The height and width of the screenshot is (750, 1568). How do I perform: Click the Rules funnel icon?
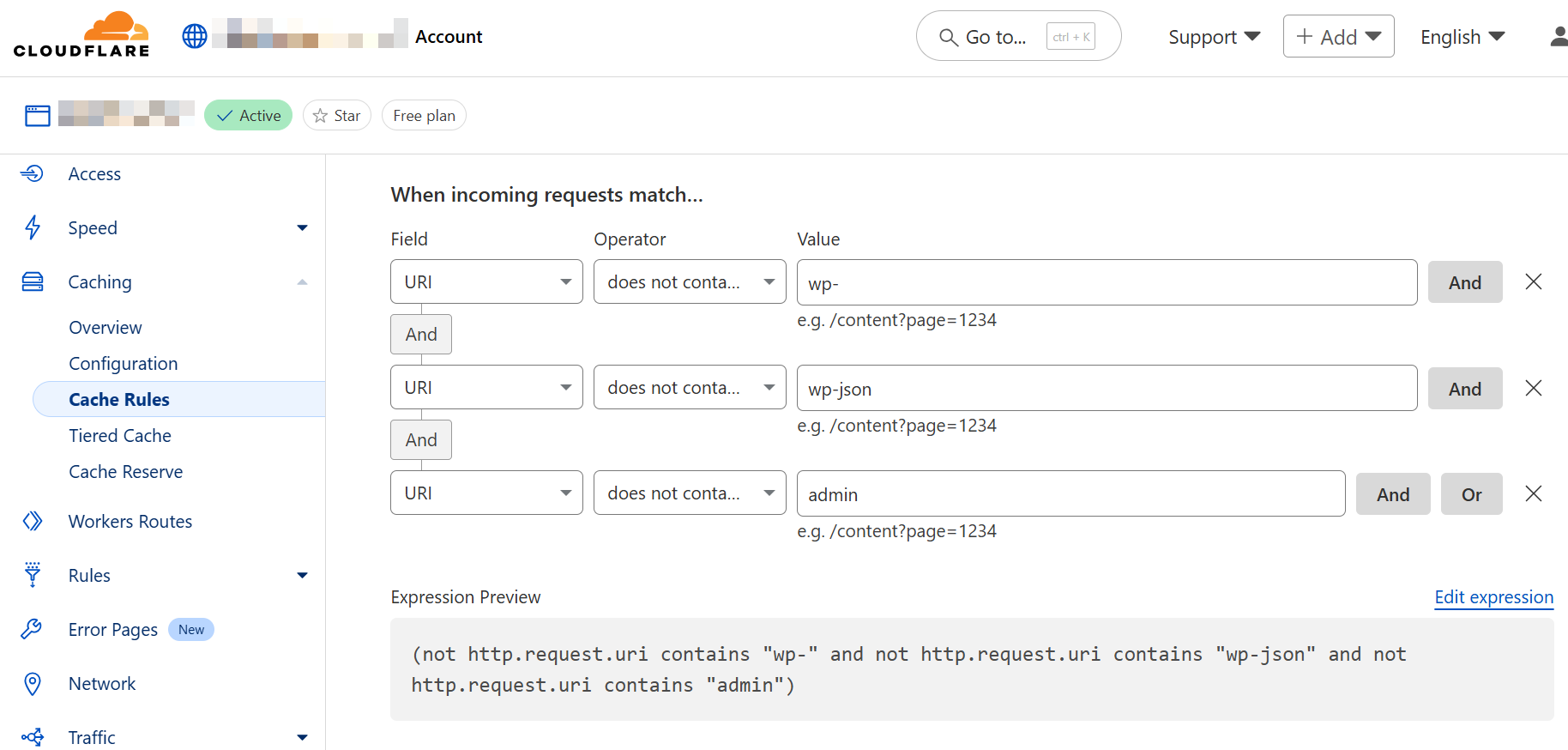click(33, 574)
